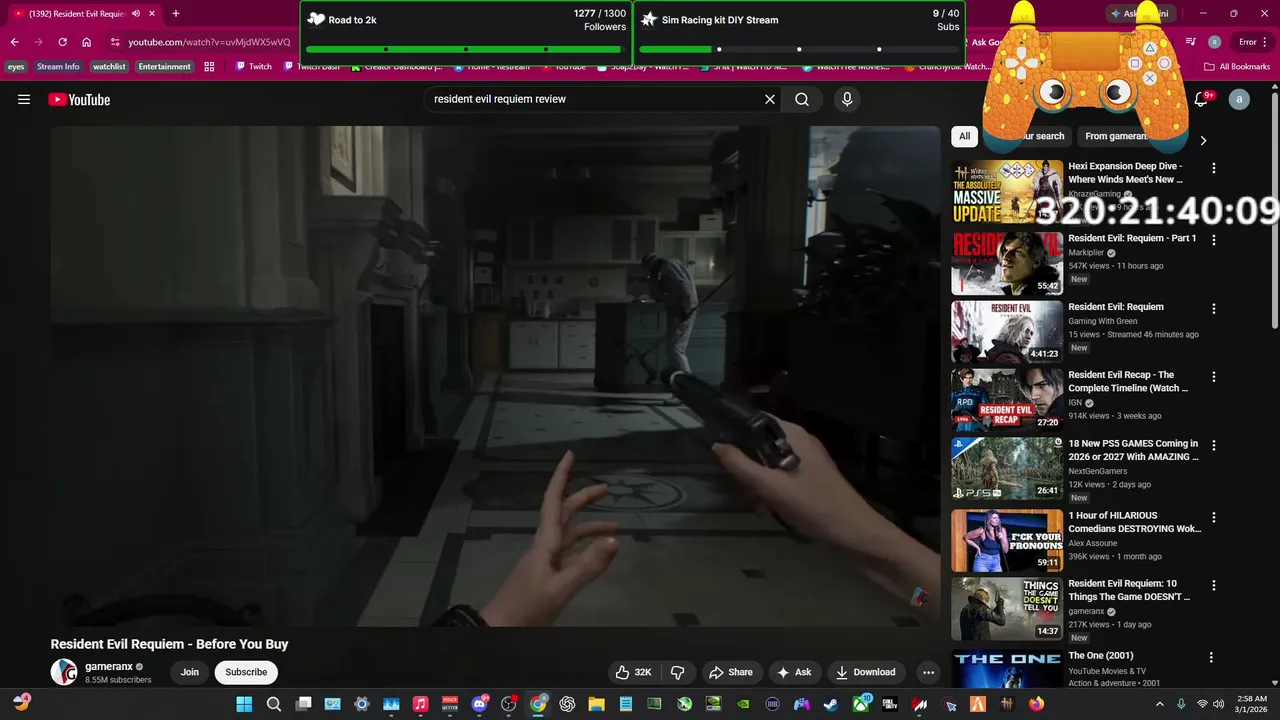Open the Entertainment bookmark
Screen dimensions: 1280x720
164,67
